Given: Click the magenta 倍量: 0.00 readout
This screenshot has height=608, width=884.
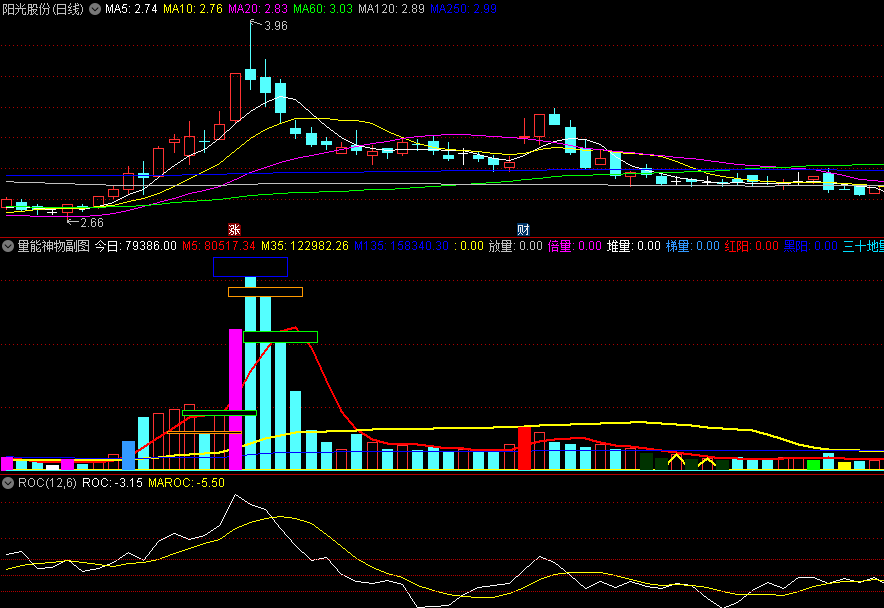Looking at the screenshot, I should (x=574, y=246).
